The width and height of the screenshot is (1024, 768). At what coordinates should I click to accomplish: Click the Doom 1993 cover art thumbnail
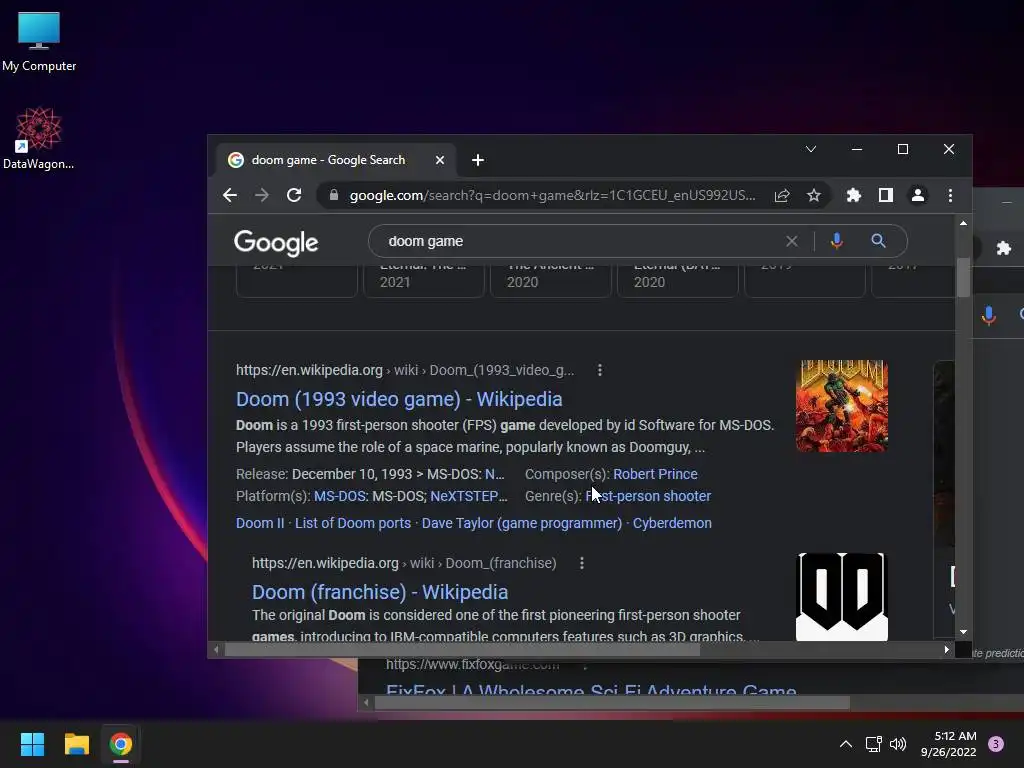tap(842, 406)
